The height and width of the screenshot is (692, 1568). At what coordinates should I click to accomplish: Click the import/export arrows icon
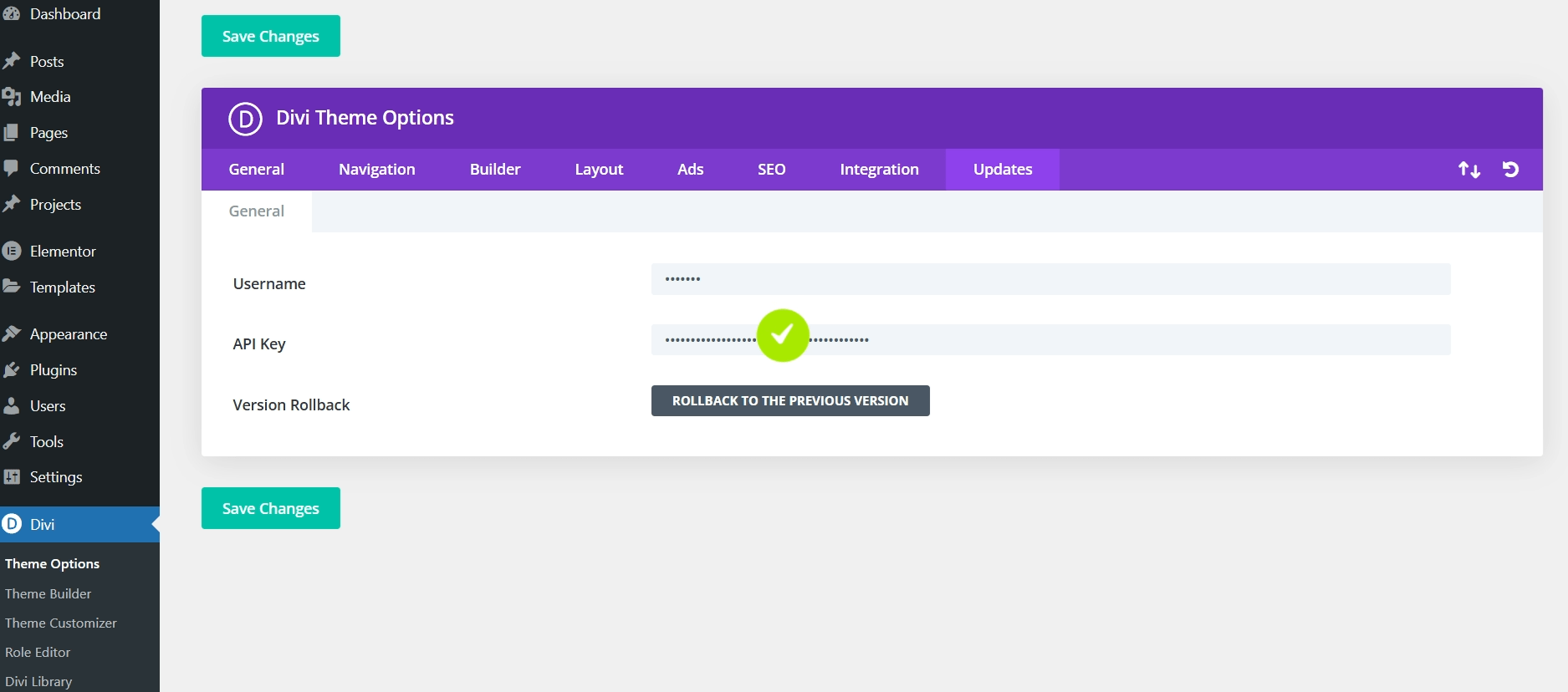[x=1469, y=170]
